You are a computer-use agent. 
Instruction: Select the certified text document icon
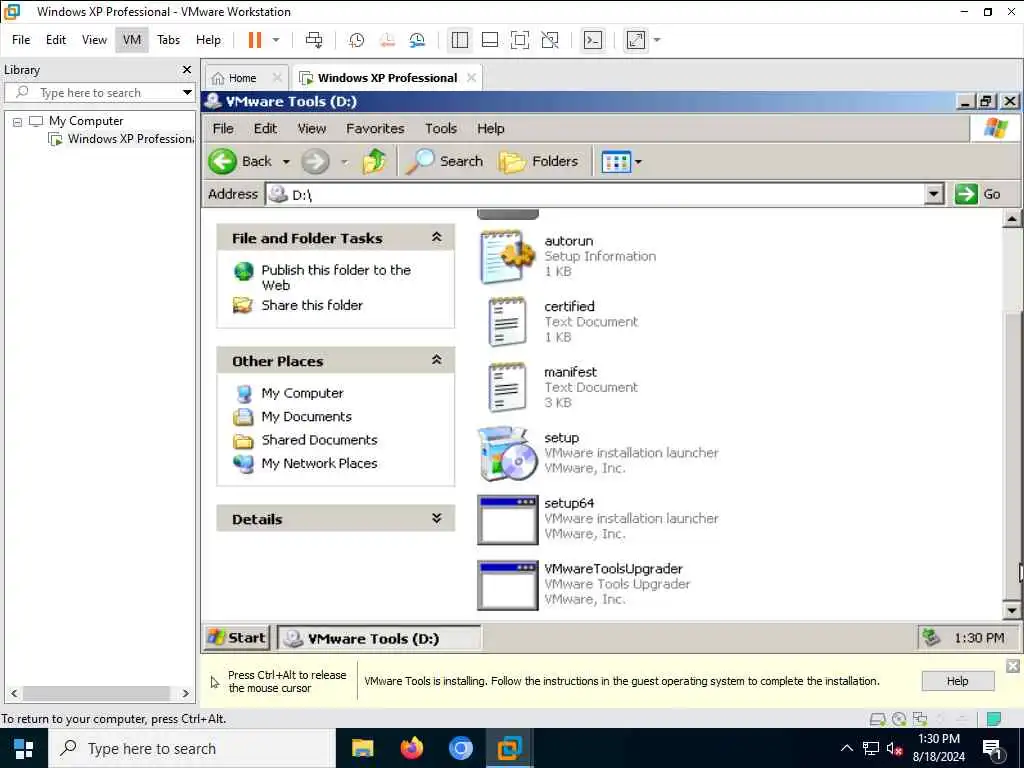(x=507, y=321)
